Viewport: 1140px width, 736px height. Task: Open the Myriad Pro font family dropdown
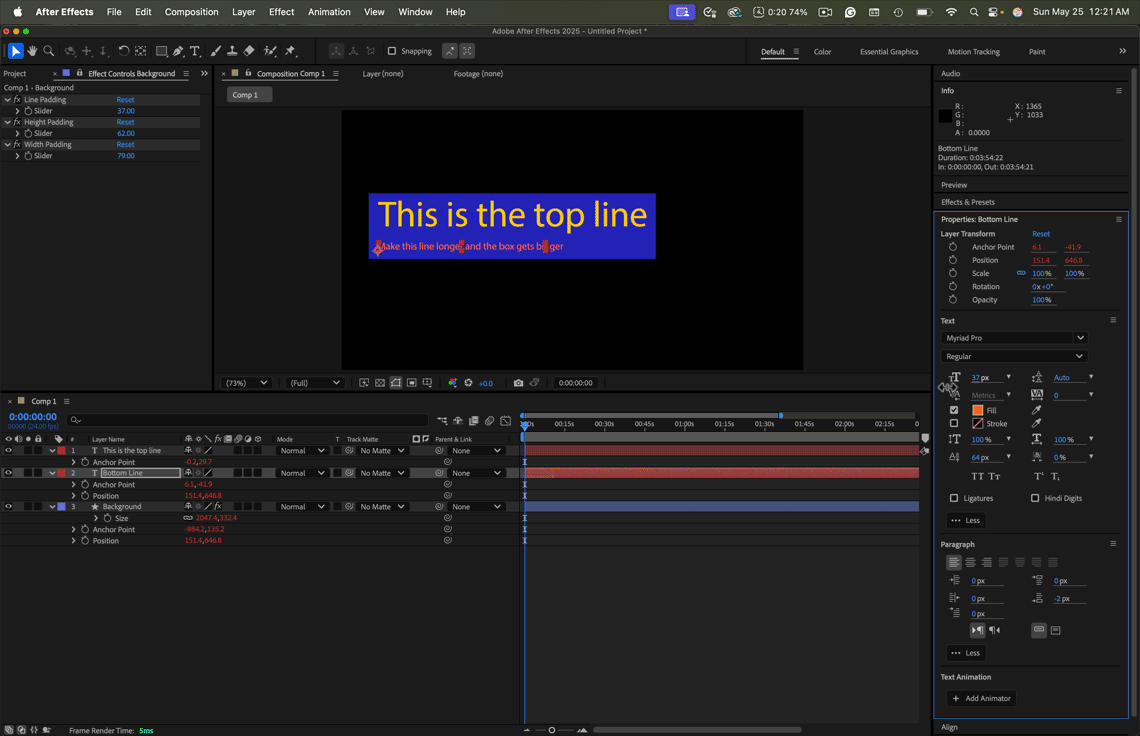click(x=1013, y=338)
